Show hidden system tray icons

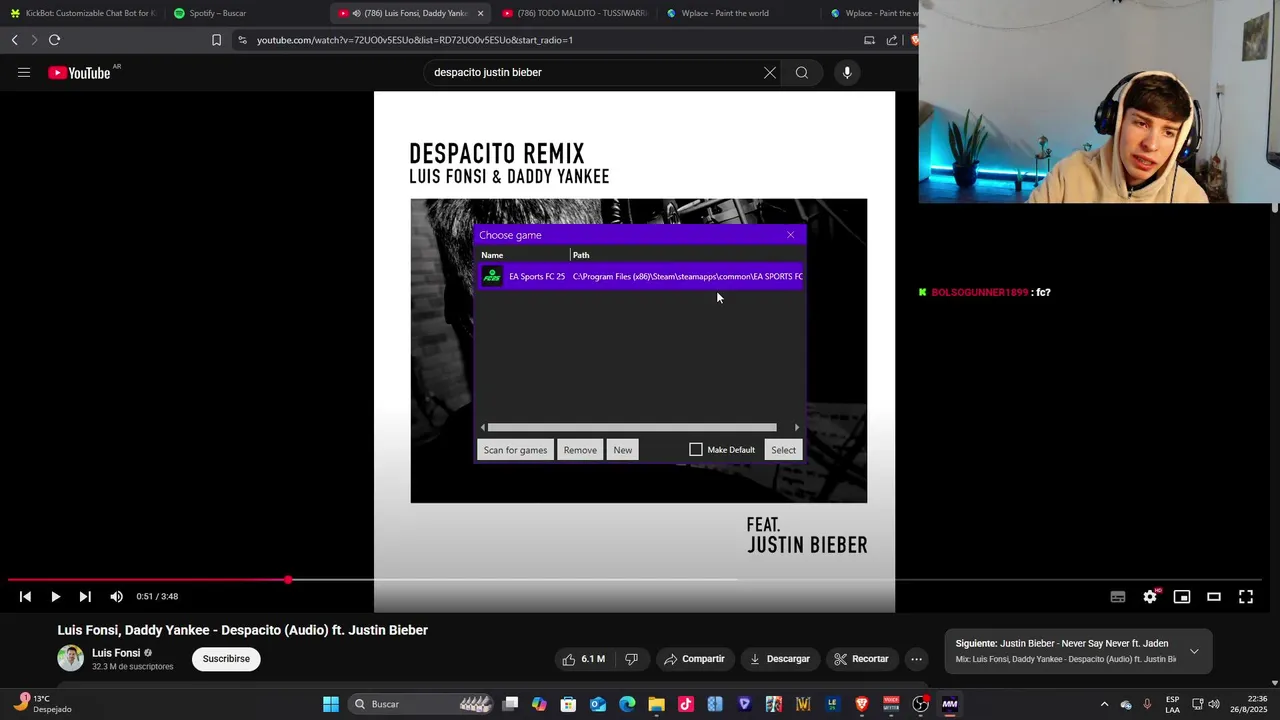[x=1104, y=704]
